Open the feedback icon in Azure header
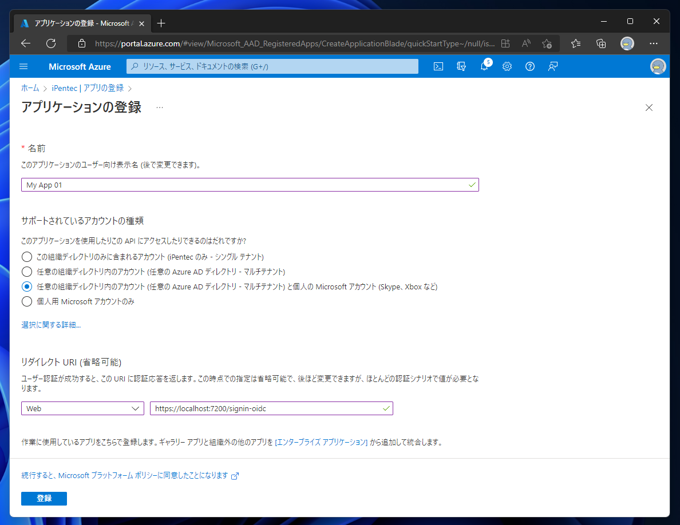Image resolution: width=680 pixels, height=525 pixels. coord(552,66)
